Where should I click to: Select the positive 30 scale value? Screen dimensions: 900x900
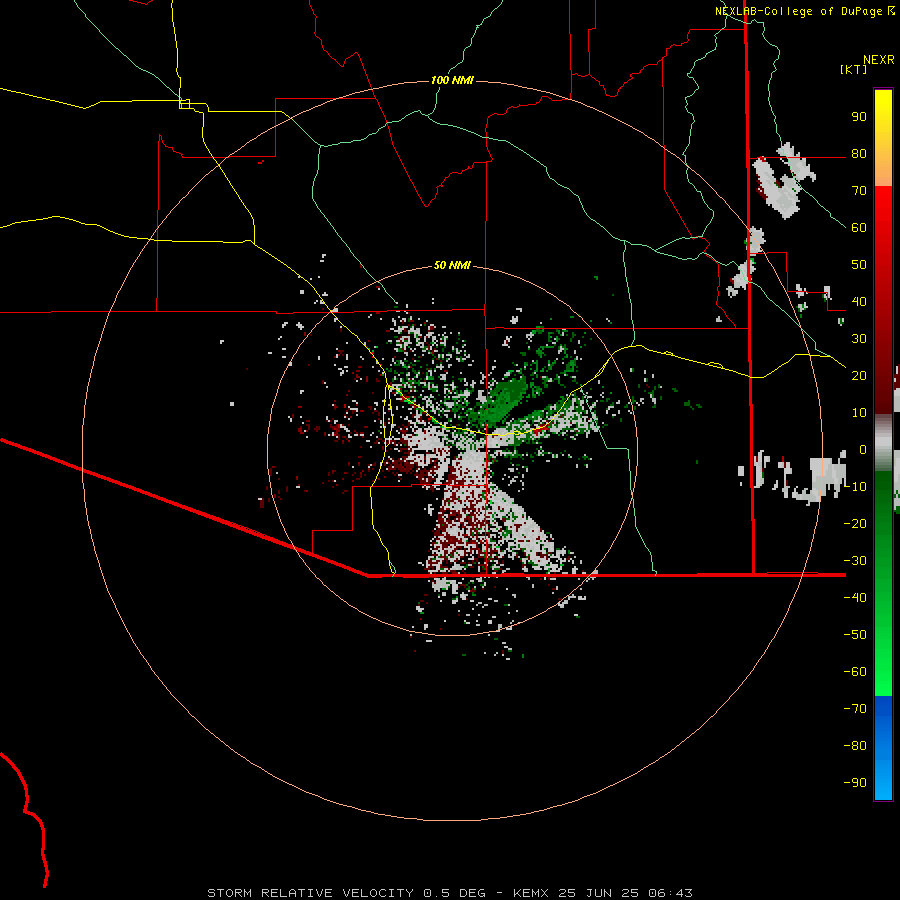pos(859,339)
